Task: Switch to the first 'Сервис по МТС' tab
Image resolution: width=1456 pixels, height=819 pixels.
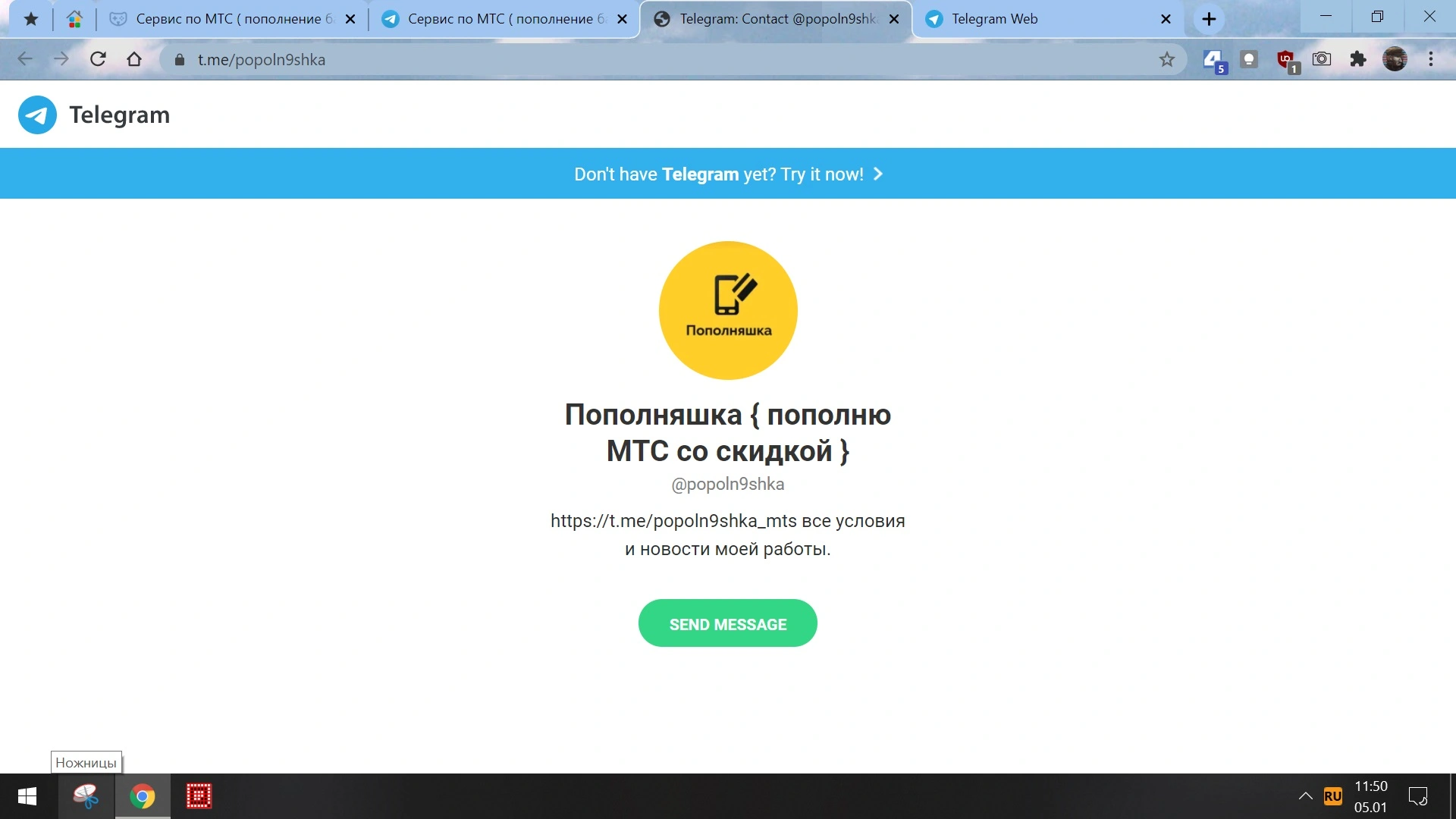Action: (x=233, y=19)
